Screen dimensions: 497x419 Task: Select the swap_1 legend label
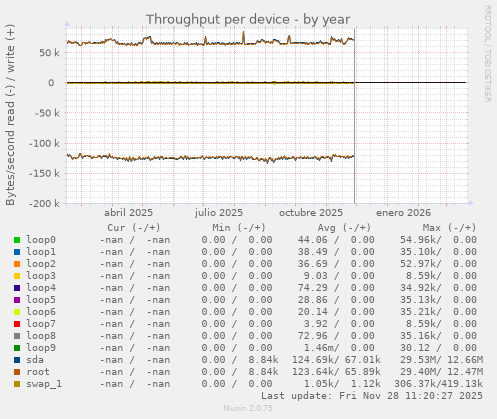(44, 384)
